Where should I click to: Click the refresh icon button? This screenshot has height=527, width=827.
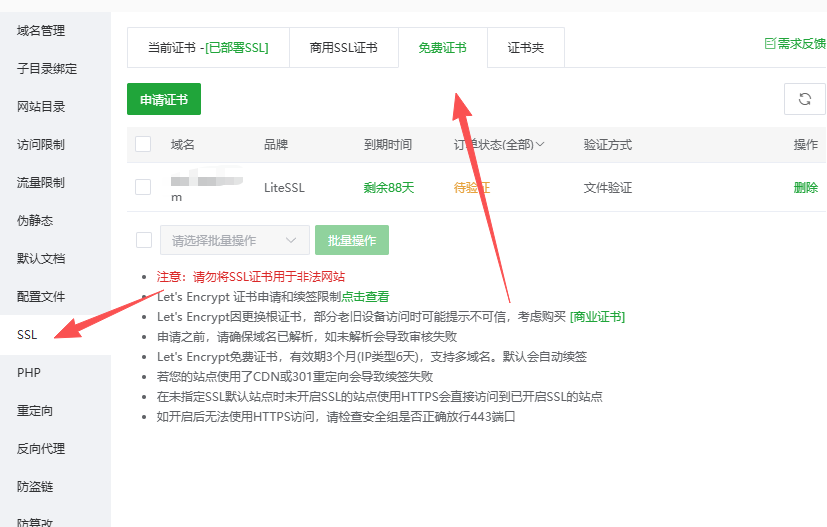(x=804, y=99)
